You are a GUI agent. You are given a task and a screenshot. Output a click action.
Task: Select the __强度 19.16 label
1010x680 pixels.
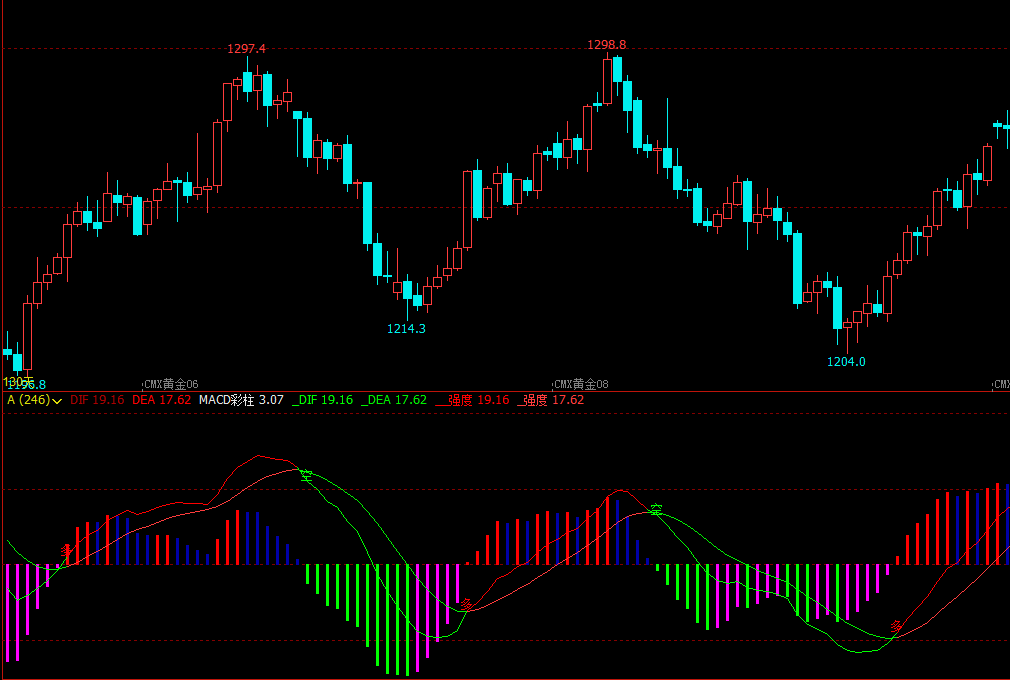point(472,400)
